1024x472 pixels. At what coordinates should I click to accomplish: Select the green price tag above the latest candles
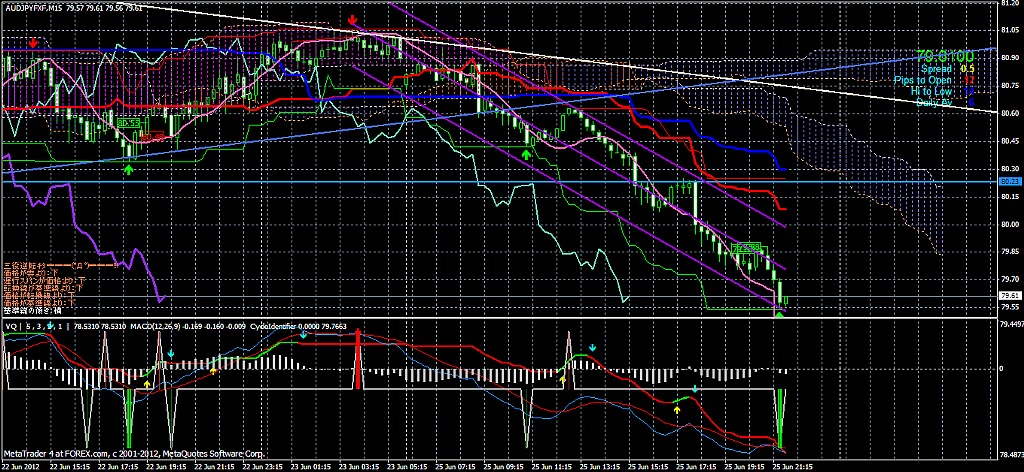pos(748,248)
